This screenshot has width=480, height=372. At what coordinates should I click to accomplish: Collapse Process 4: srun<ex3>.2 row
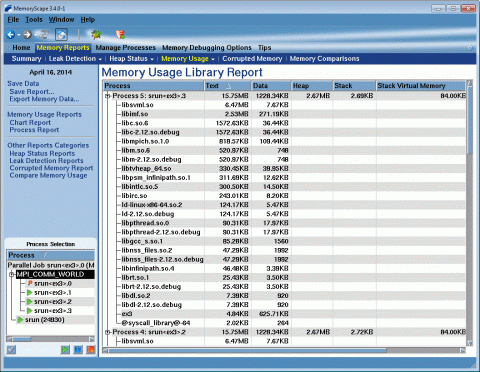pyautogui.click(x=108, y=332)
